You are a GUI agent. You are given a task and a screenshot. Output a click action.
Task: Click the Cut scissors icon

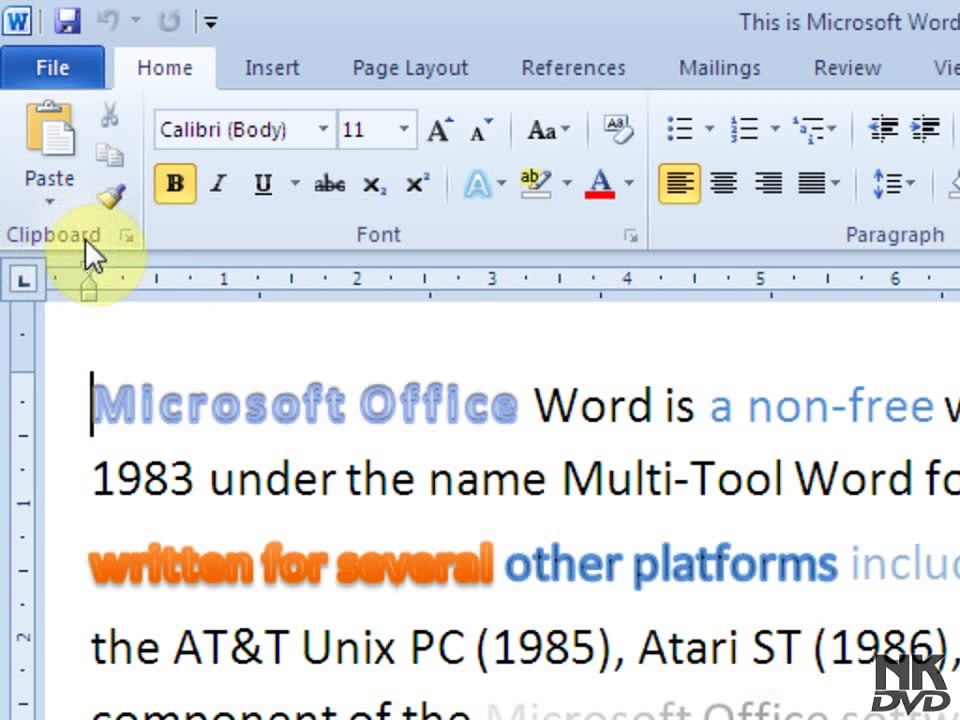[x=110, y=114]
